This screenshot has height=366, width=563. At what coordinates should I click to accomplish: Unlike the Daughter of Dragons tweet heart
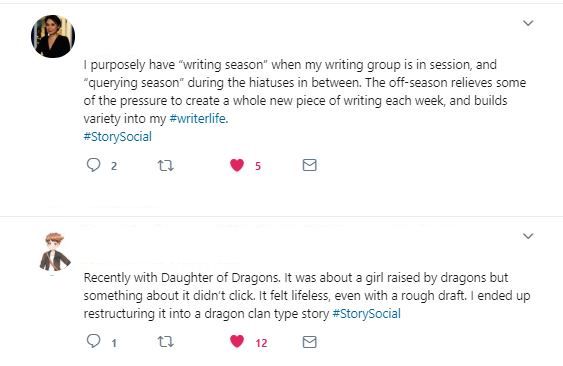click(x=237, y=341)
